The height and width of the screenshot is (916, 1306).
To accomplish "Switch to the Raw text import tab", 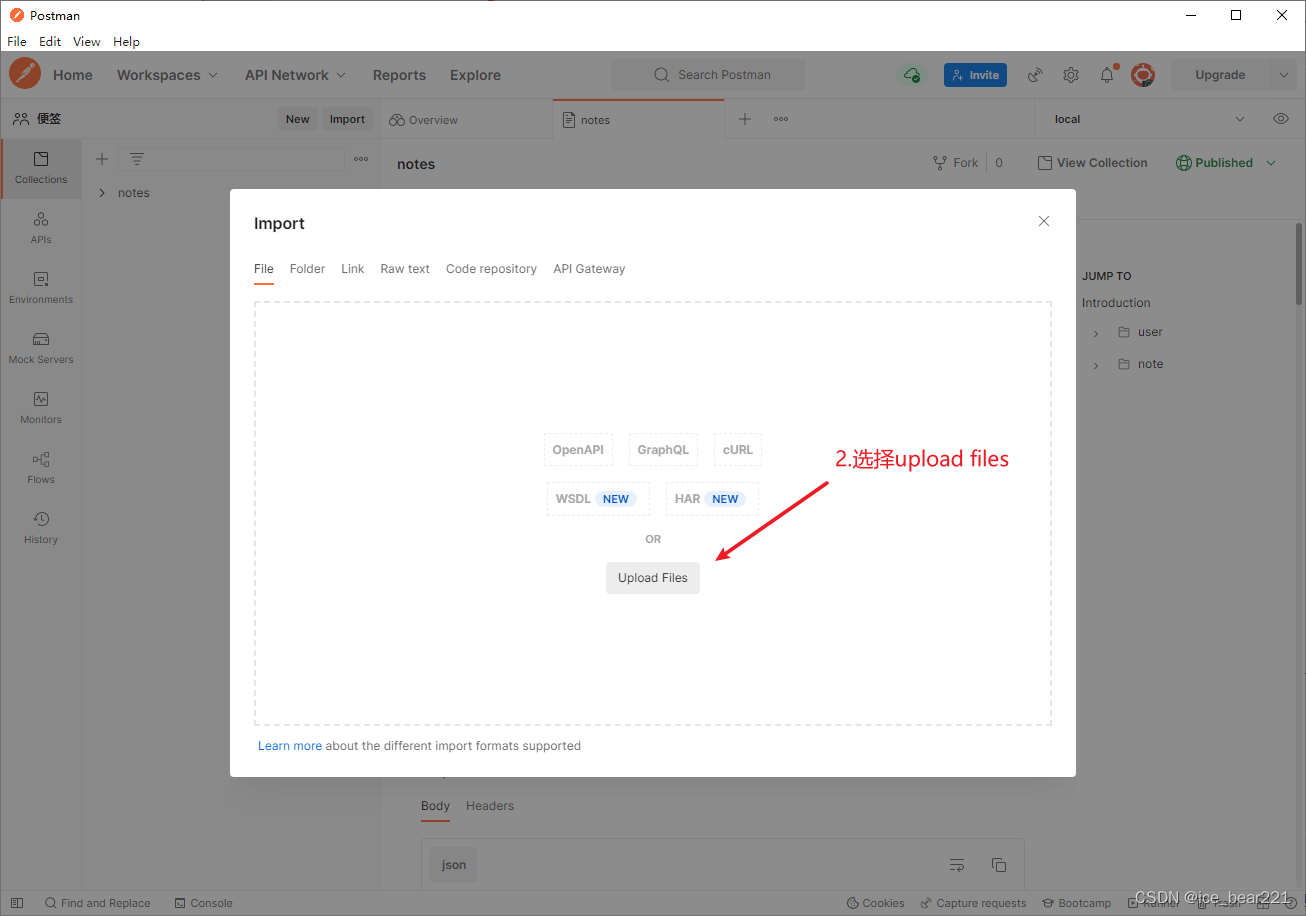I will [405, 269].
